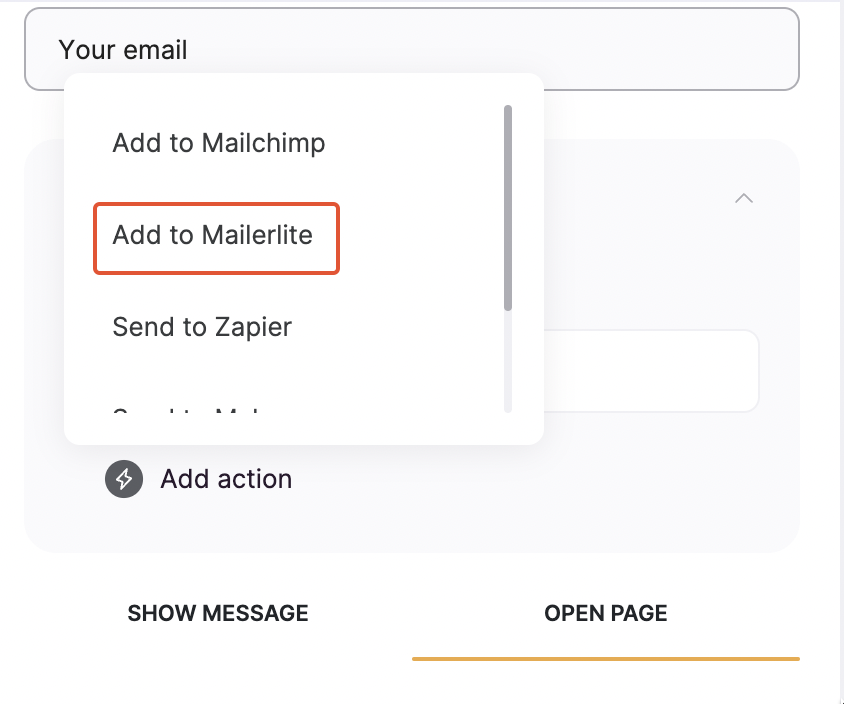Click the circular icon next to Add action

pos(123,479)
